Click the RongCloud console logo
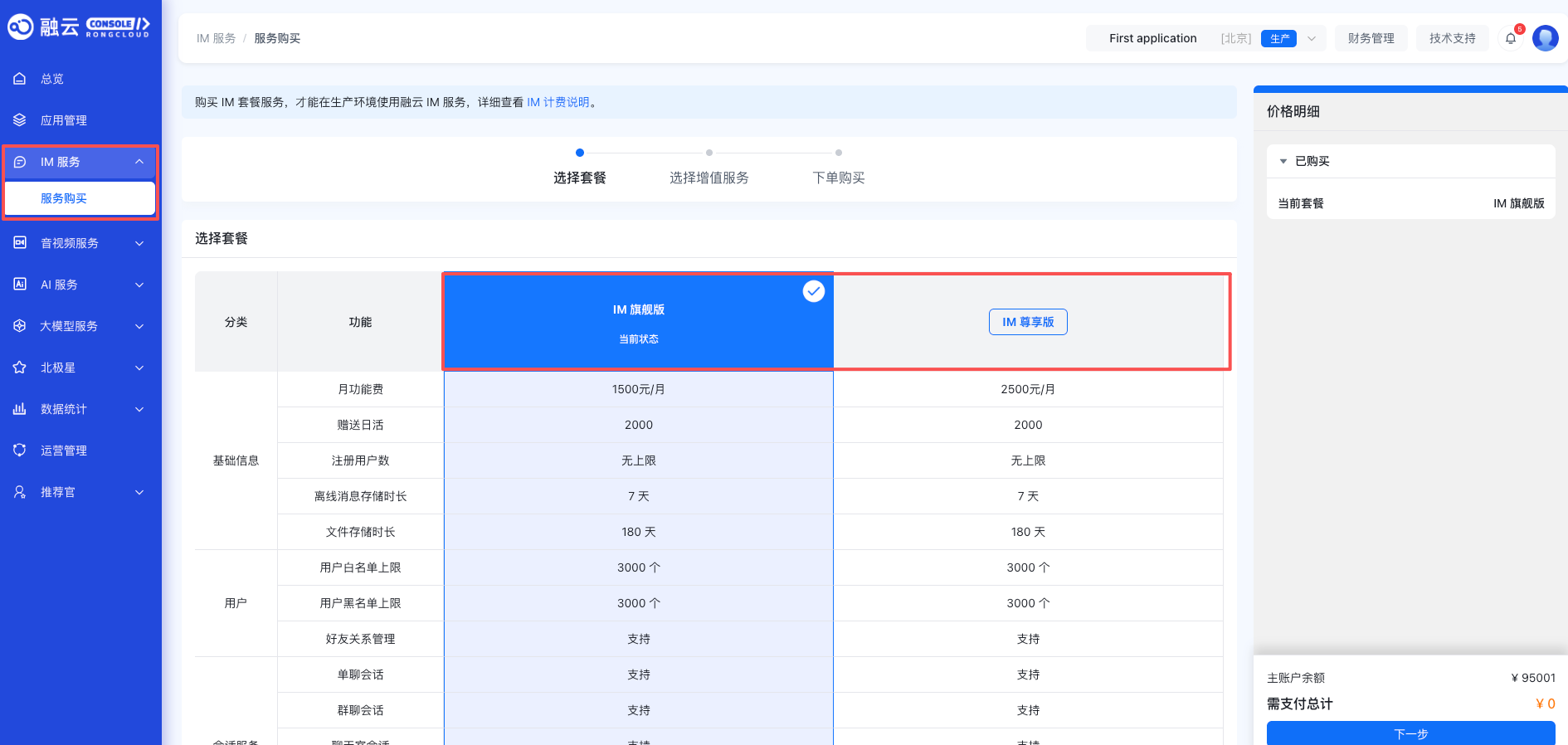 tap(79, 27)
